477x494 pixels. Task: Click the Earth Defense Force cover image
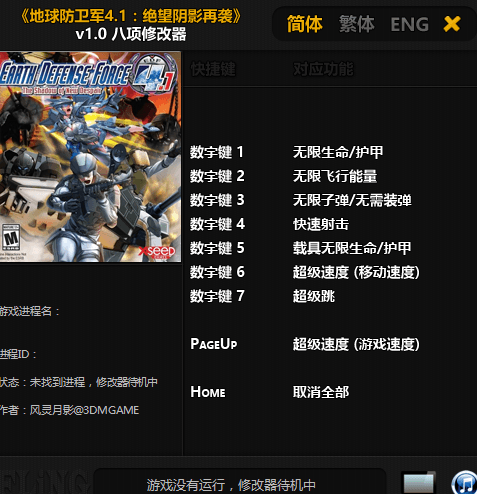coord(90,156)
